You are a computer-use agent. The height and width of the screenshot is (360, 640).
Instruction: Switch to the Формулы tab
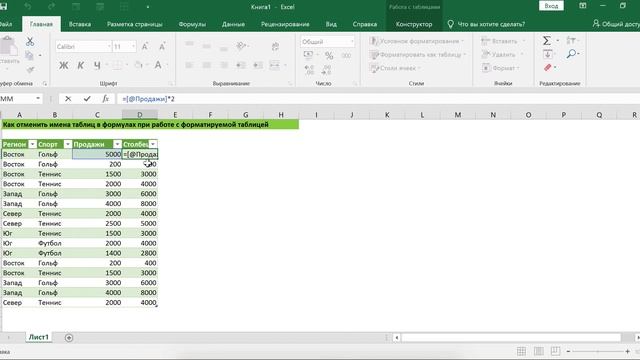192,24
